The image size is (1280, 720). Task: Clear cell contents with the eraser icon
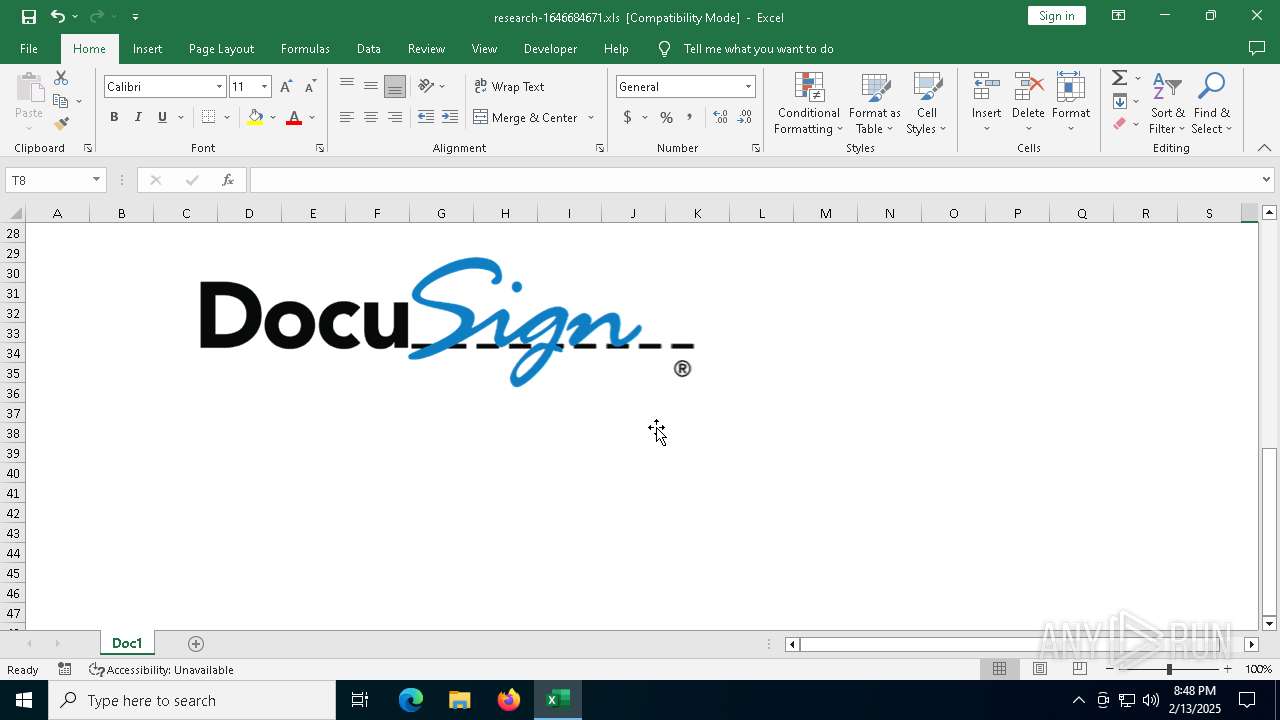point(1120,124)
